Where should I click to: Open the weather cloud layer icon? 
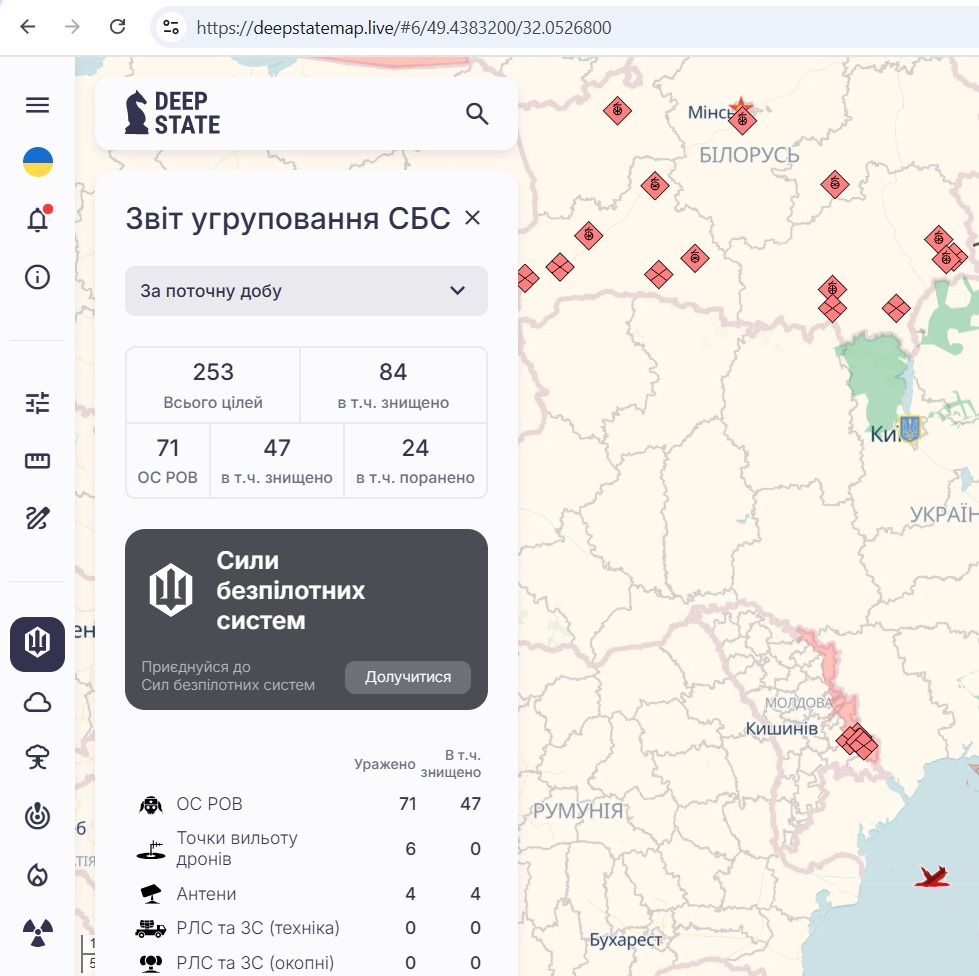[x=37, y=702]
